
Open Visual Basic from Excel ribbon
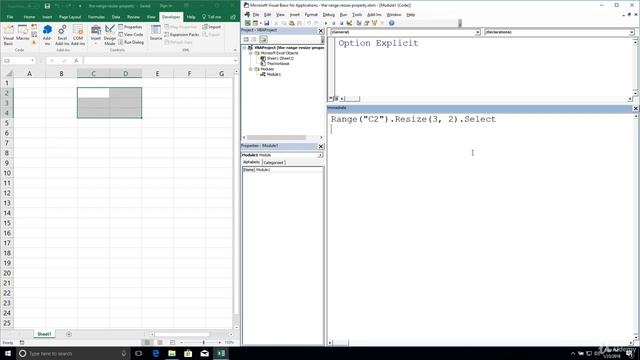point(8,35)
